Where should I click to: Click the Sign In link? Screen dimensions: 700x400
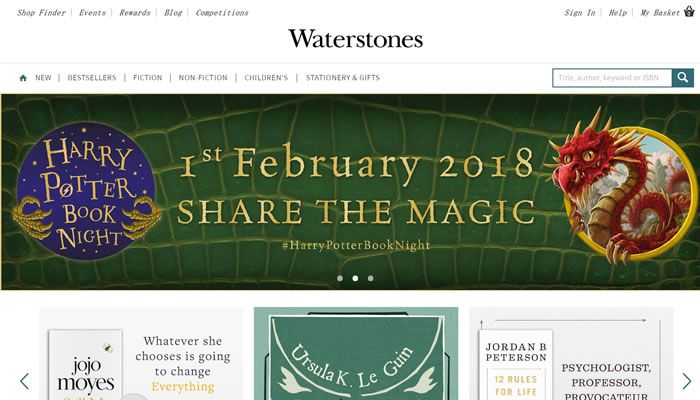pyautogui.click(x=580, y=12)
